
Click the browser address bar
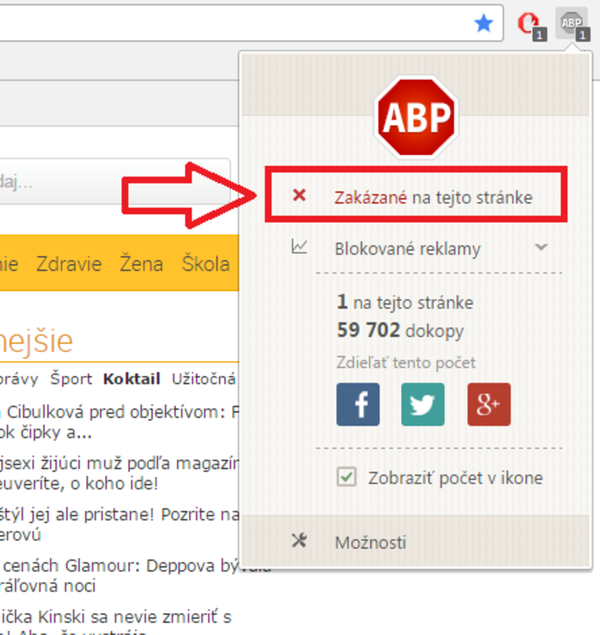251,23
